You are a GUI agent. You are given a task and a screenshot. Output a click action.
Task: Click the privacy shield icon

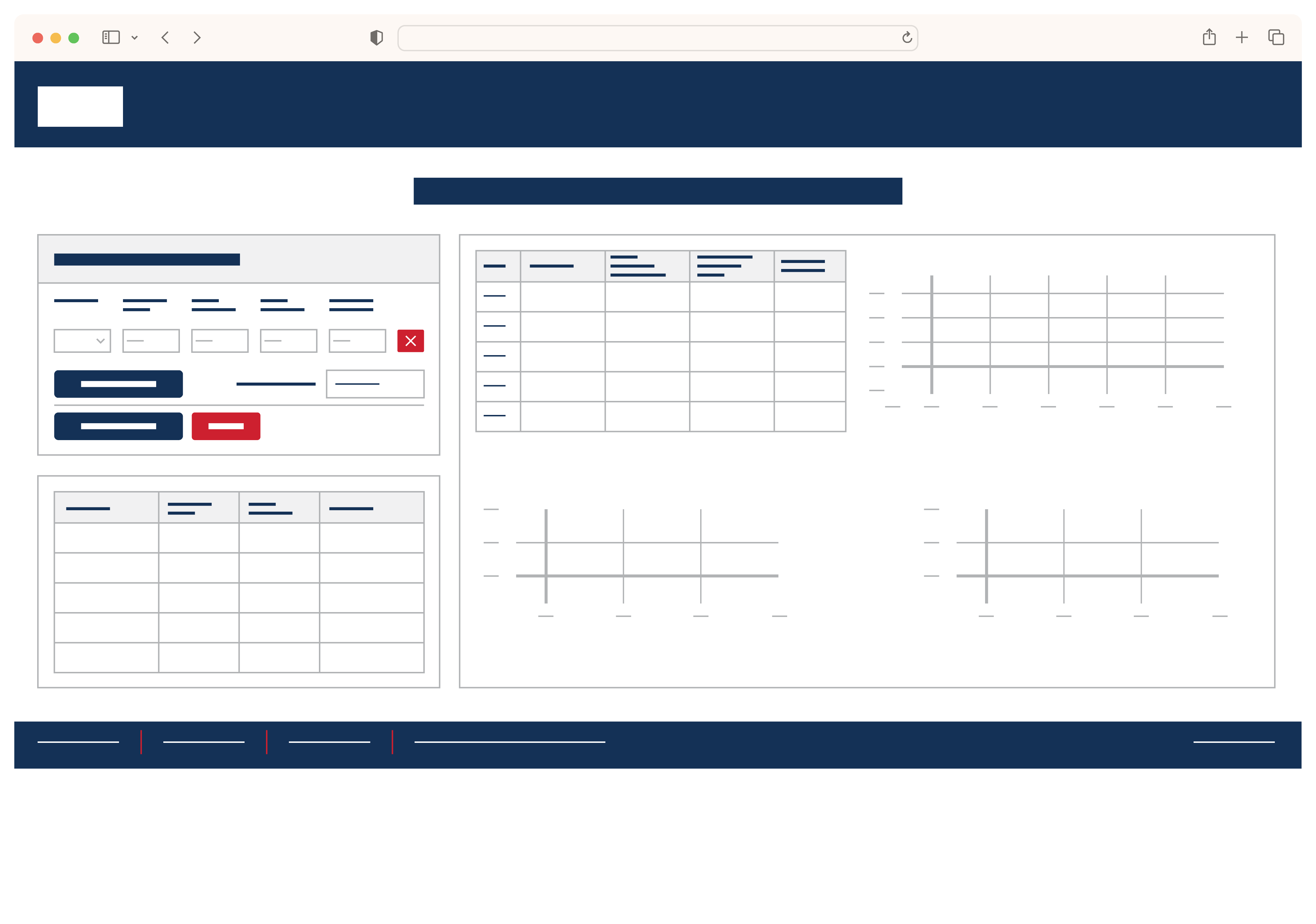tap(377, 38)
